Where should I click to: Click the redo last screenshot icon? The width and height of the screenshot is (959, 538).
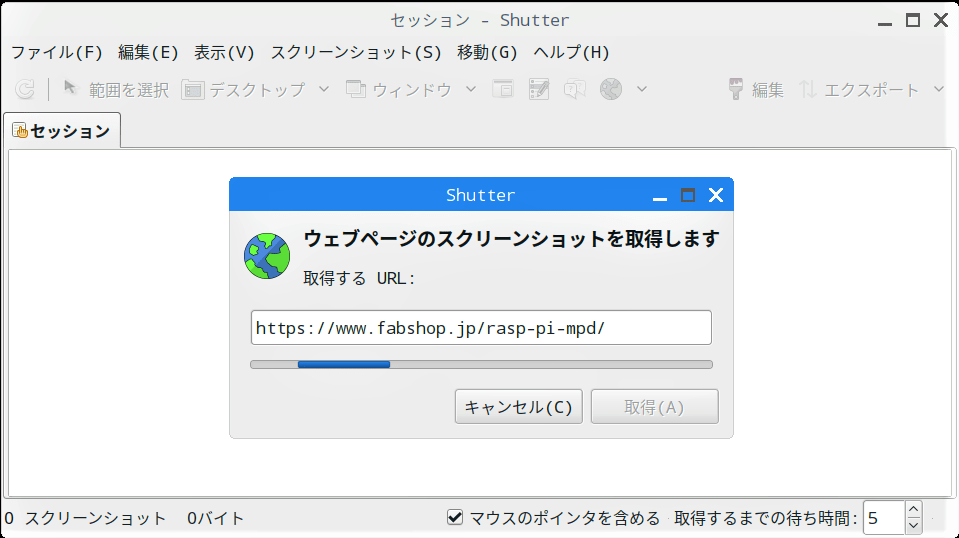click(25, 89)
